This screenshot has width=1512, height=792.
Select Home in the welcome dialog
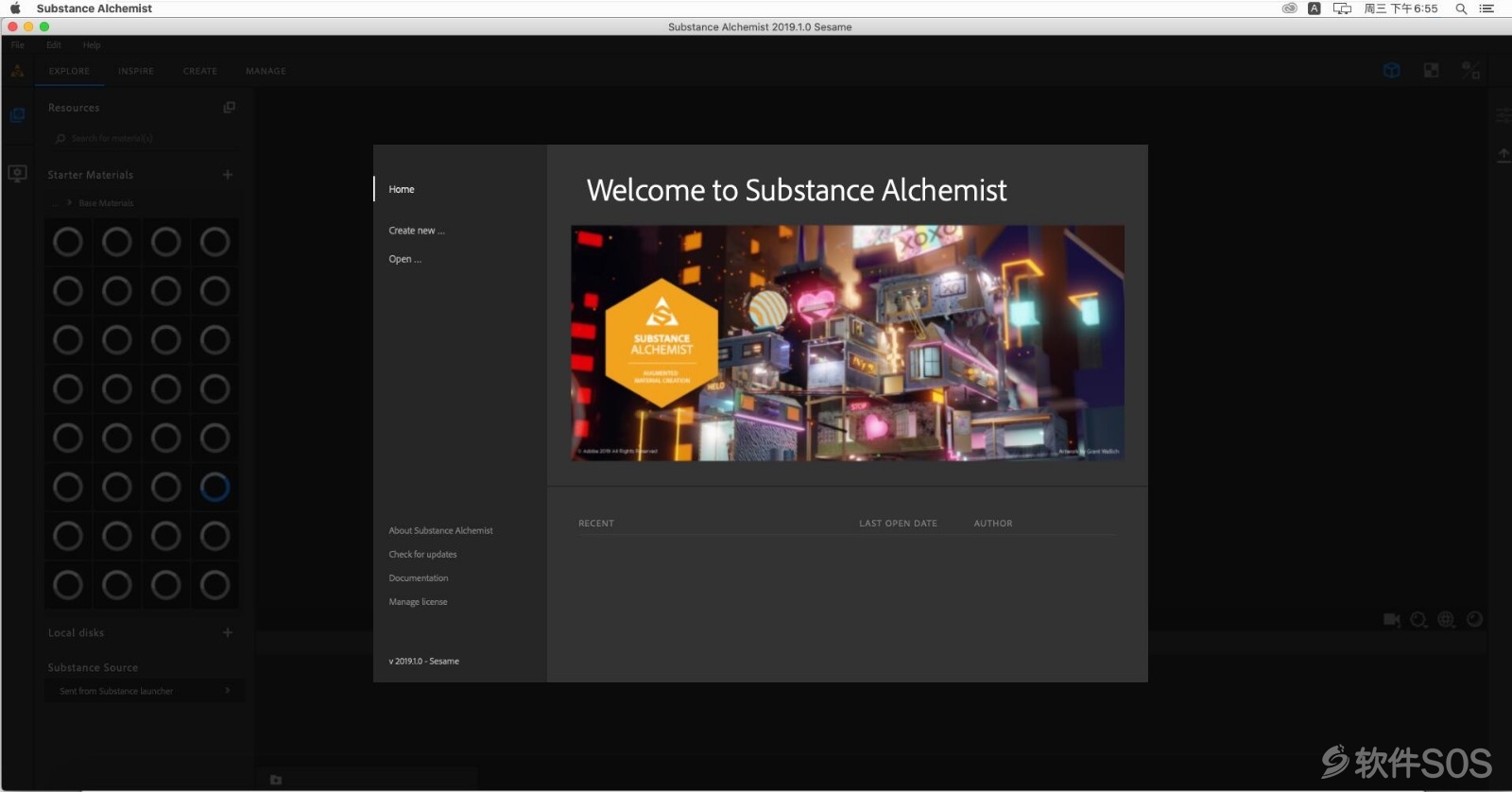coord(402,189)
